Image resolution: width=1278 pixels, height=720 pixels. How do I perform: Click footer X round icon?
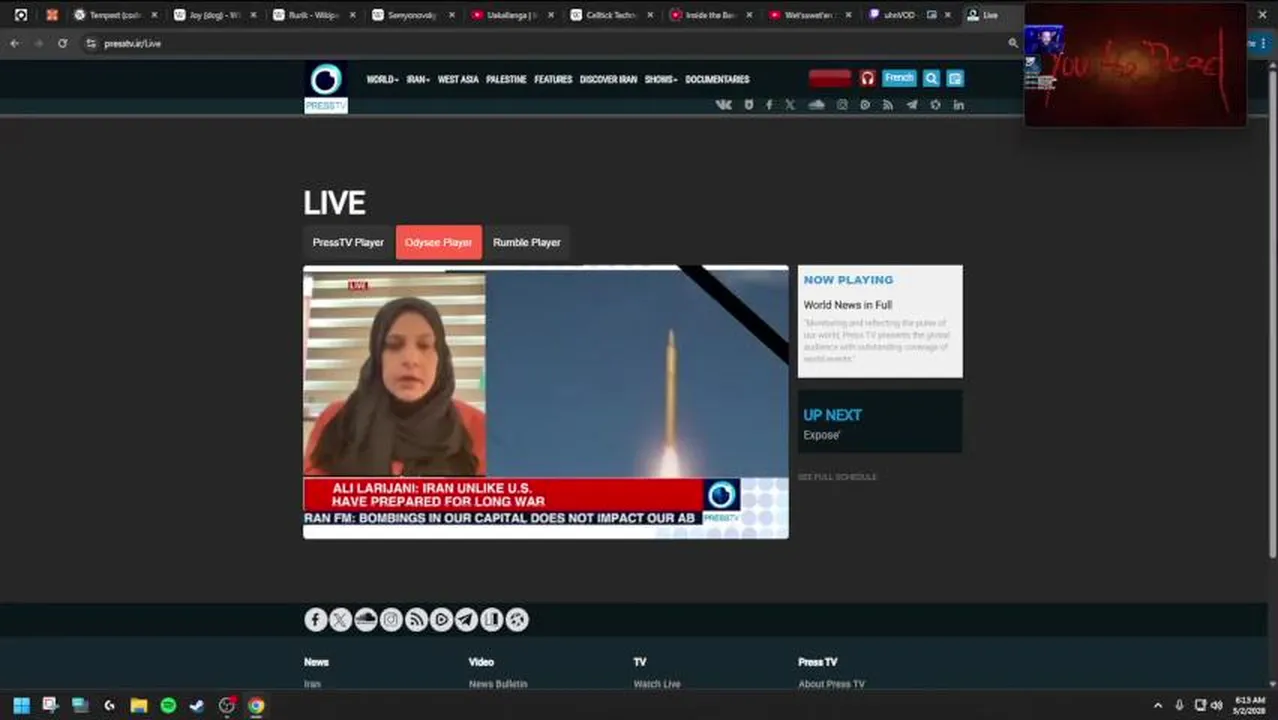point(341,620)
